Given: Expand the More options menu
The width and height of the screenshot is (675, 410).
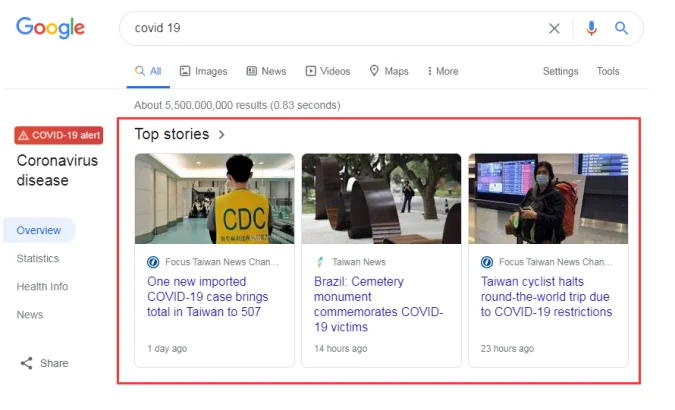Looking at the screenshot, I should 442,71.
